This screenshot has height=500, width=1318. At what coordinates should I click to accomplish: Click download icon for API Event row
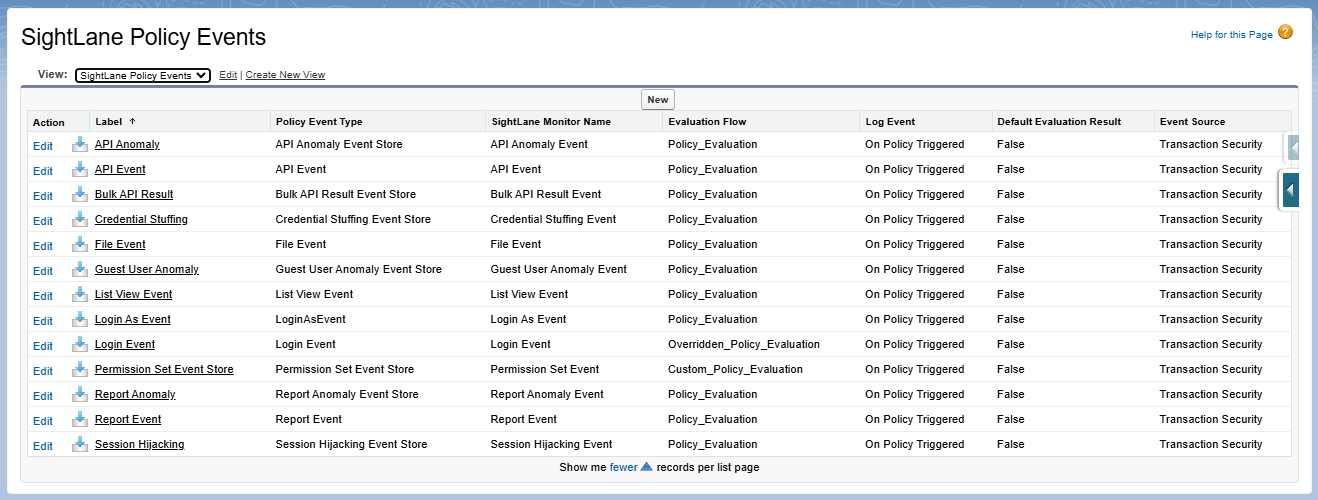(79, 170)
